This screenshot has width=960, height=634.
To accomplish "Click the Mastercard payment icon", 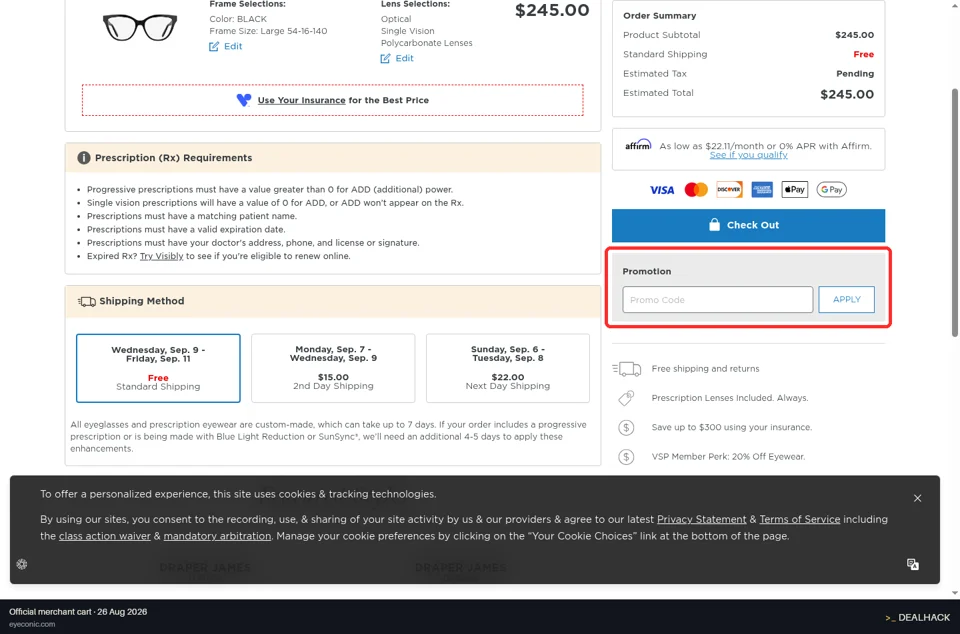I will pos(696,190).
